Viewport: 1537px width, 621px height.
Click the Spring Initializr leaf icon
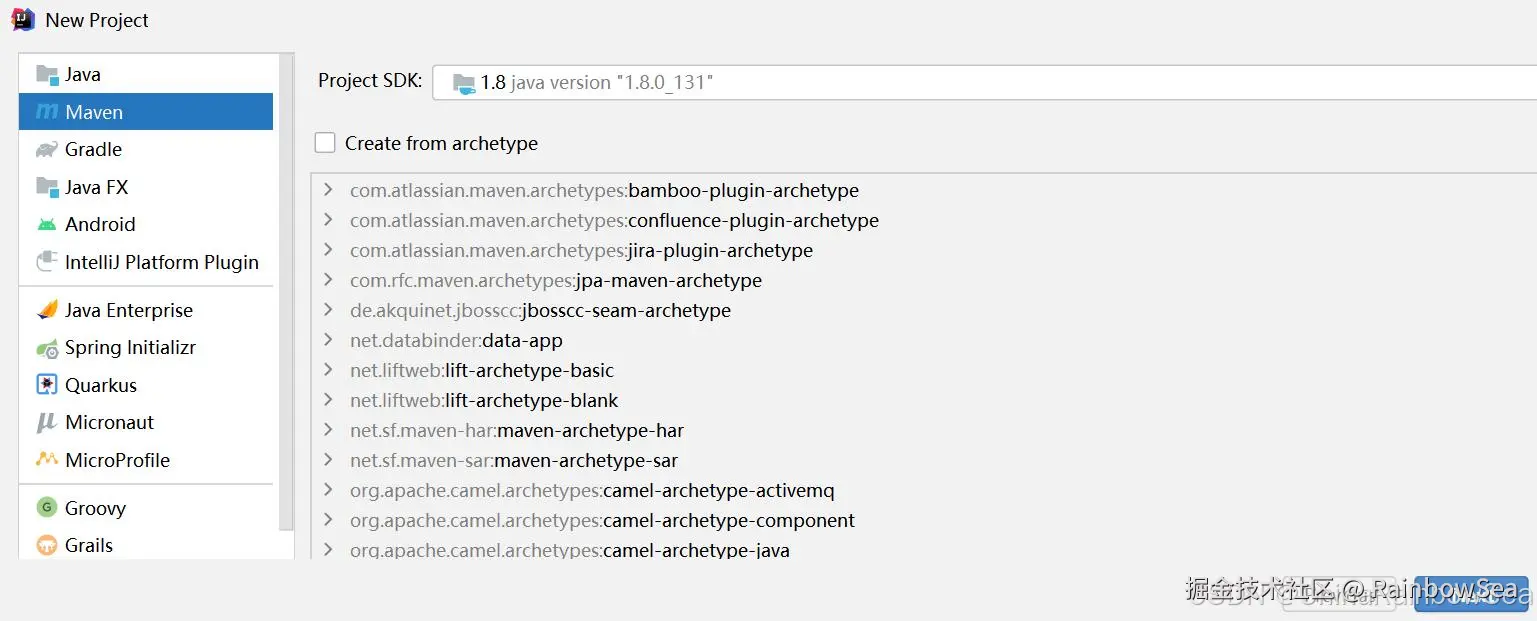coord(47,348)
